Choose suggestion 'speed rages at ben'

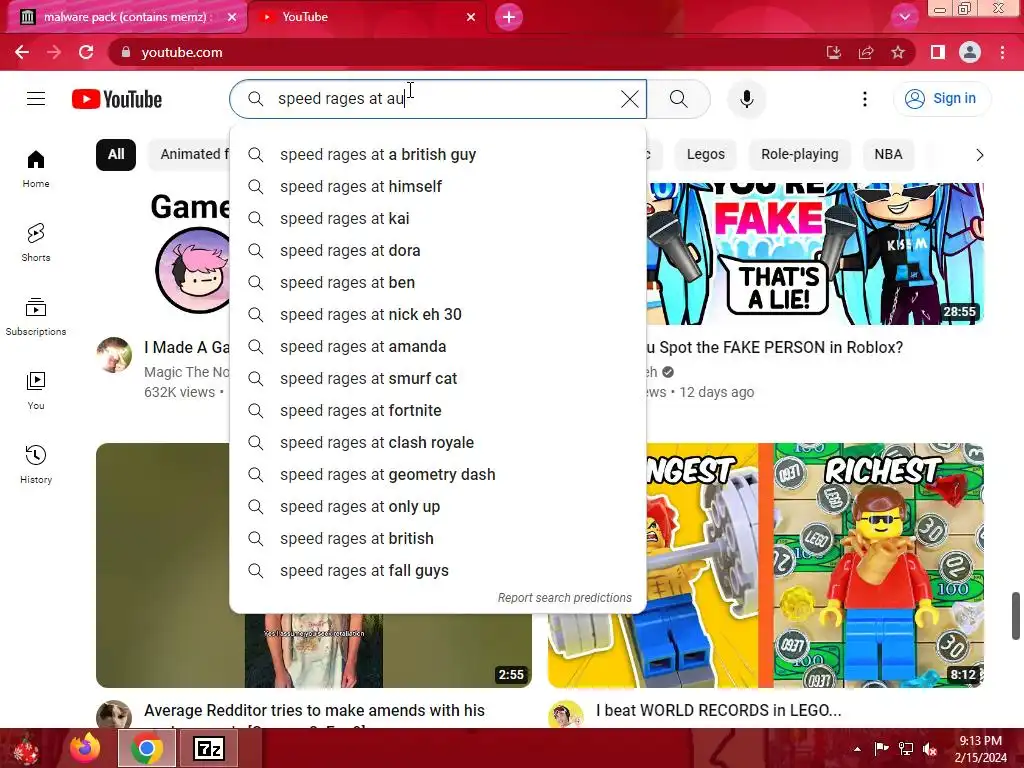[438, 283]
